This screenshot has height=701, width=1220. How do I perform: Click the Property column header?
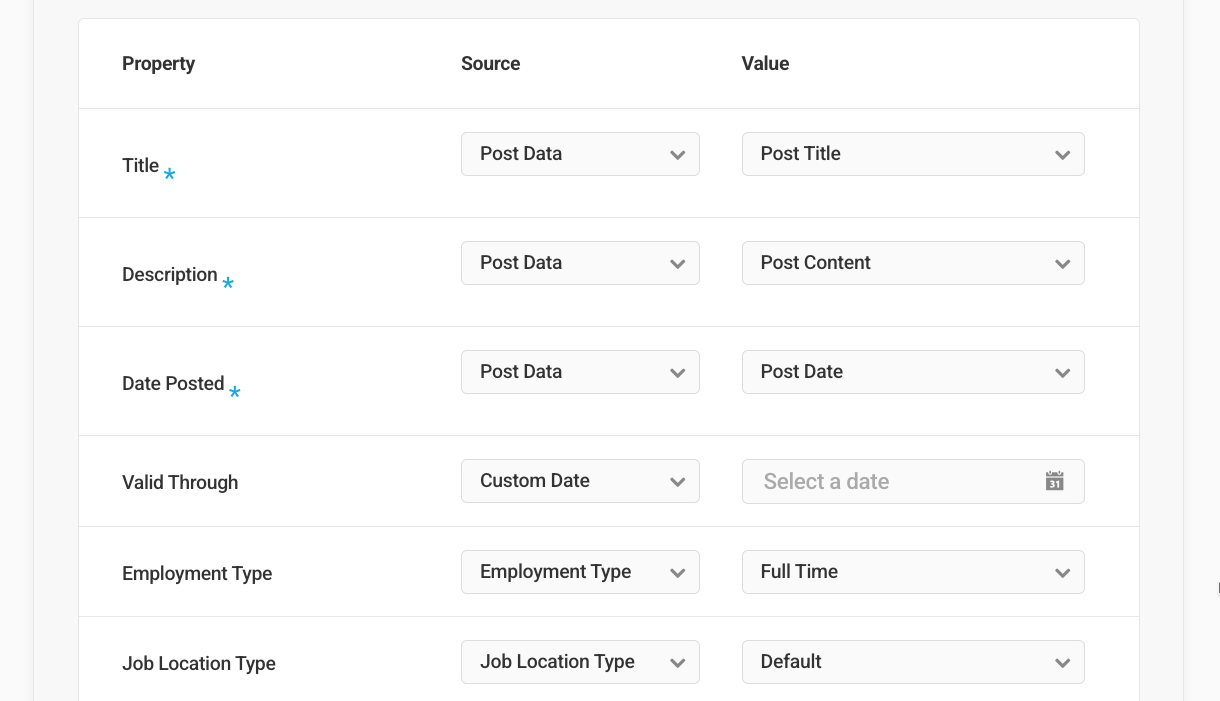pyautogui.click(x=158, y=63)
